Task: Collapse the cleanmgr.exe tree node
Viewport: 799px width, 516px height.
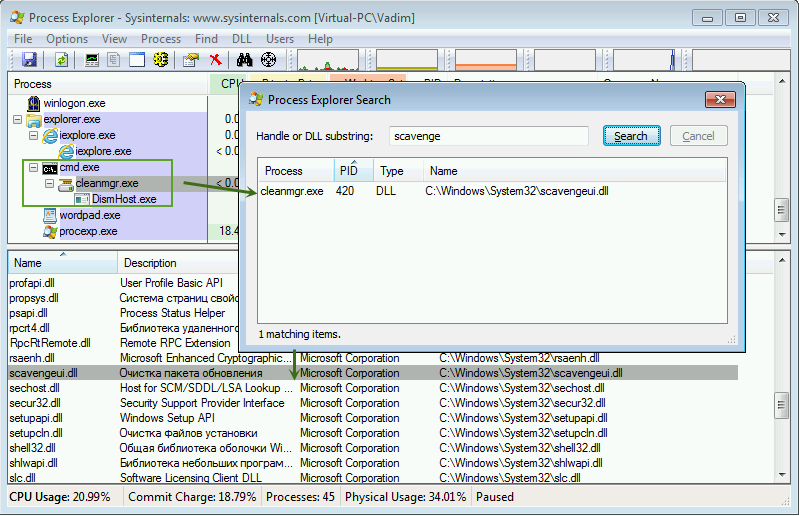Action: point(50,183)
